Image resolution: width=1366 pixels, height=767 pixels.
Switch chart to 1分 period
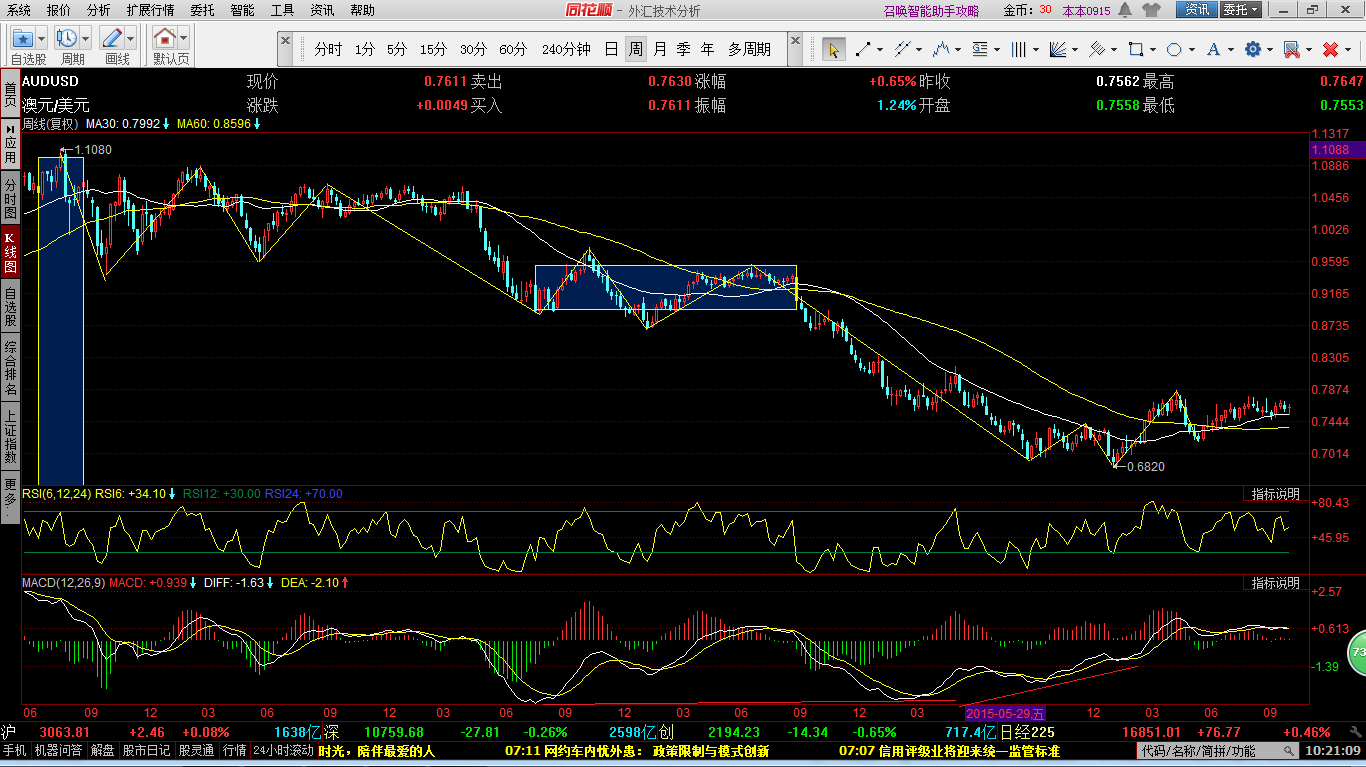coord(365,49)
